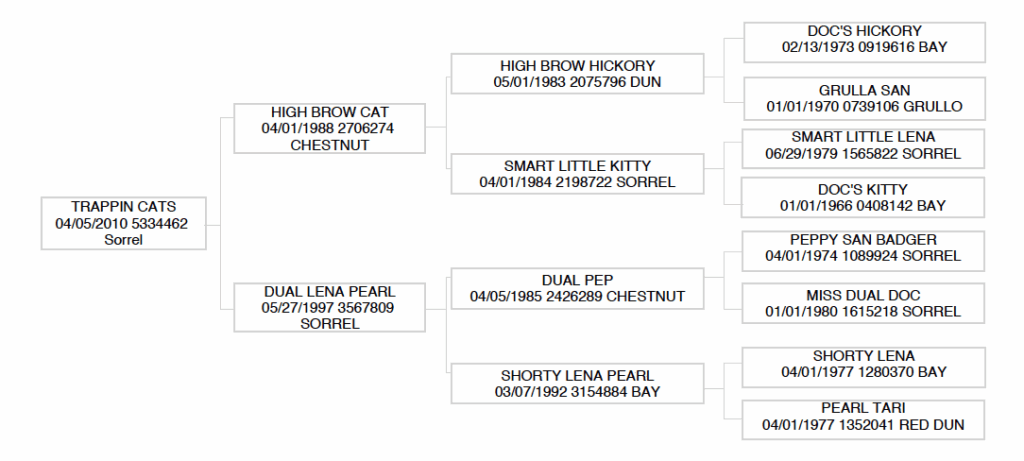Open the GRULLA SAN entry

tap(864, 97)
